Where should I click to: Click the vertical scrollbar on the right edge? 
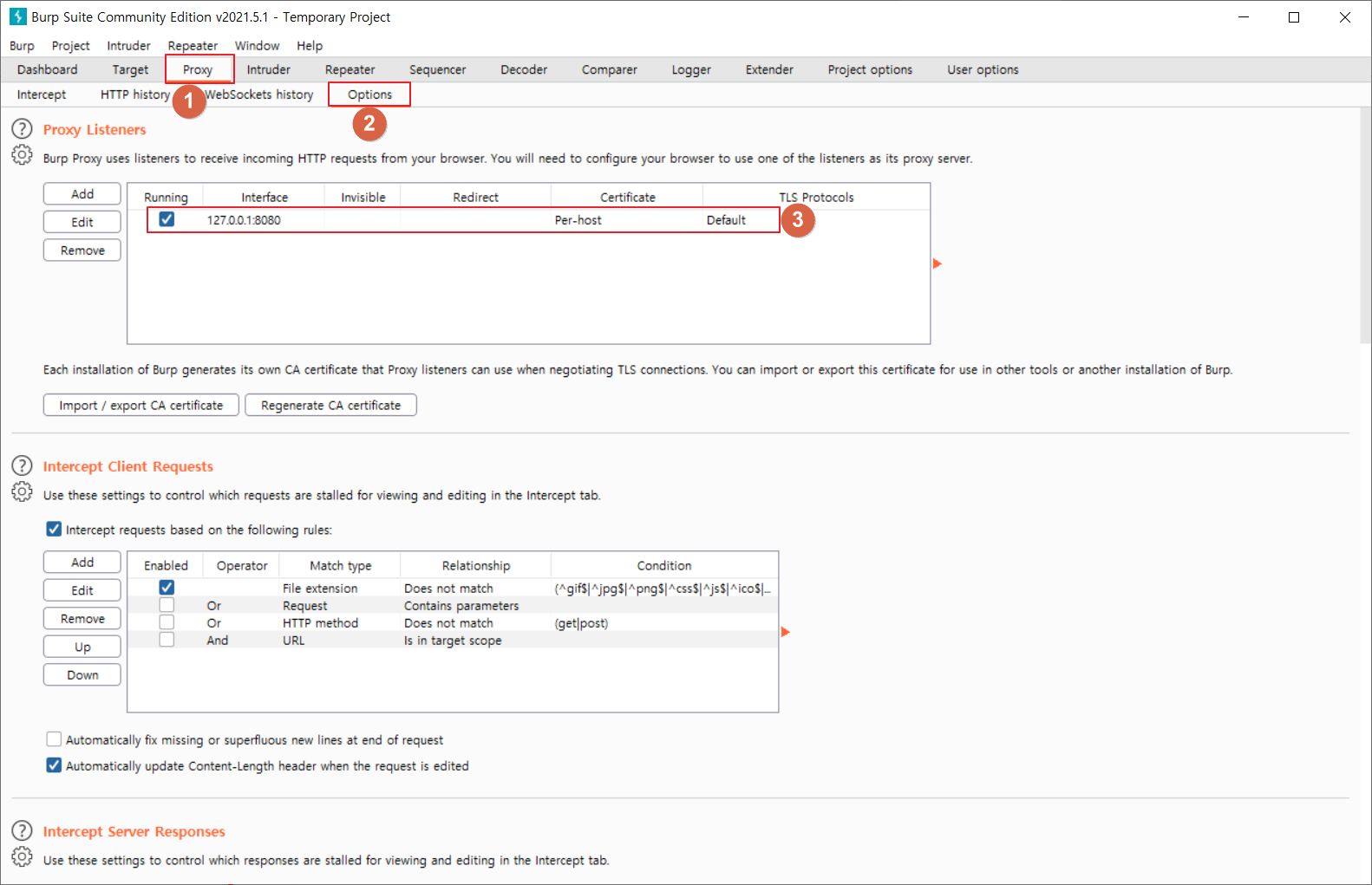pyautogui.click(x=1365, y=225)
